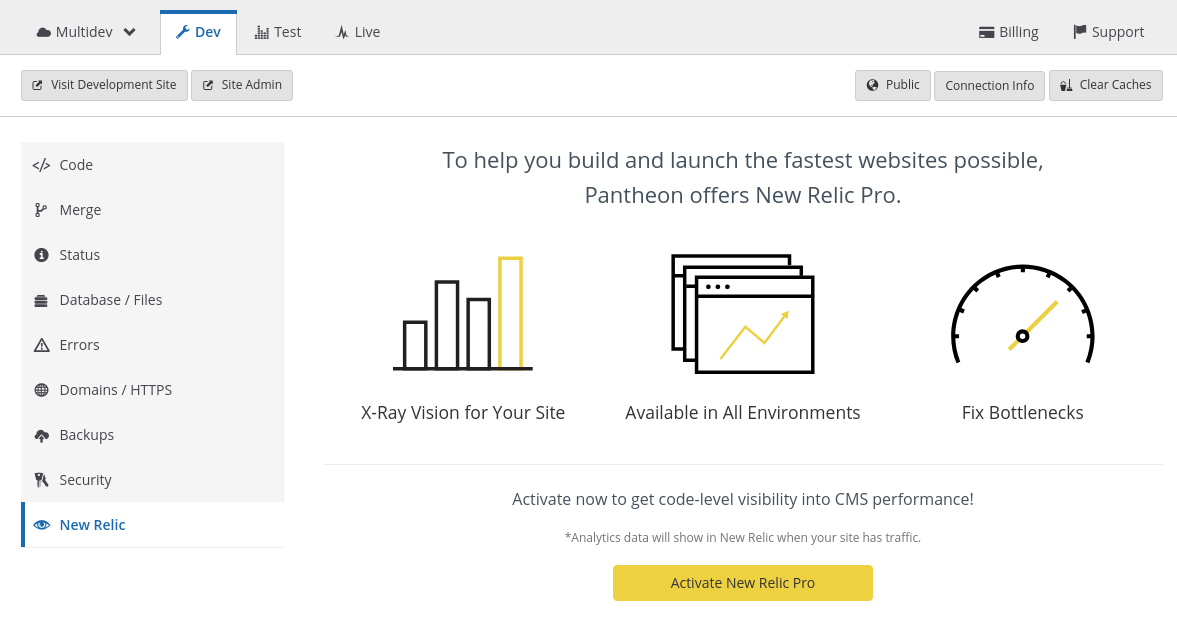This screenshot has width=1177, height=635.
Task: Click the Clear Caches button
Action: click(1105, 85)
